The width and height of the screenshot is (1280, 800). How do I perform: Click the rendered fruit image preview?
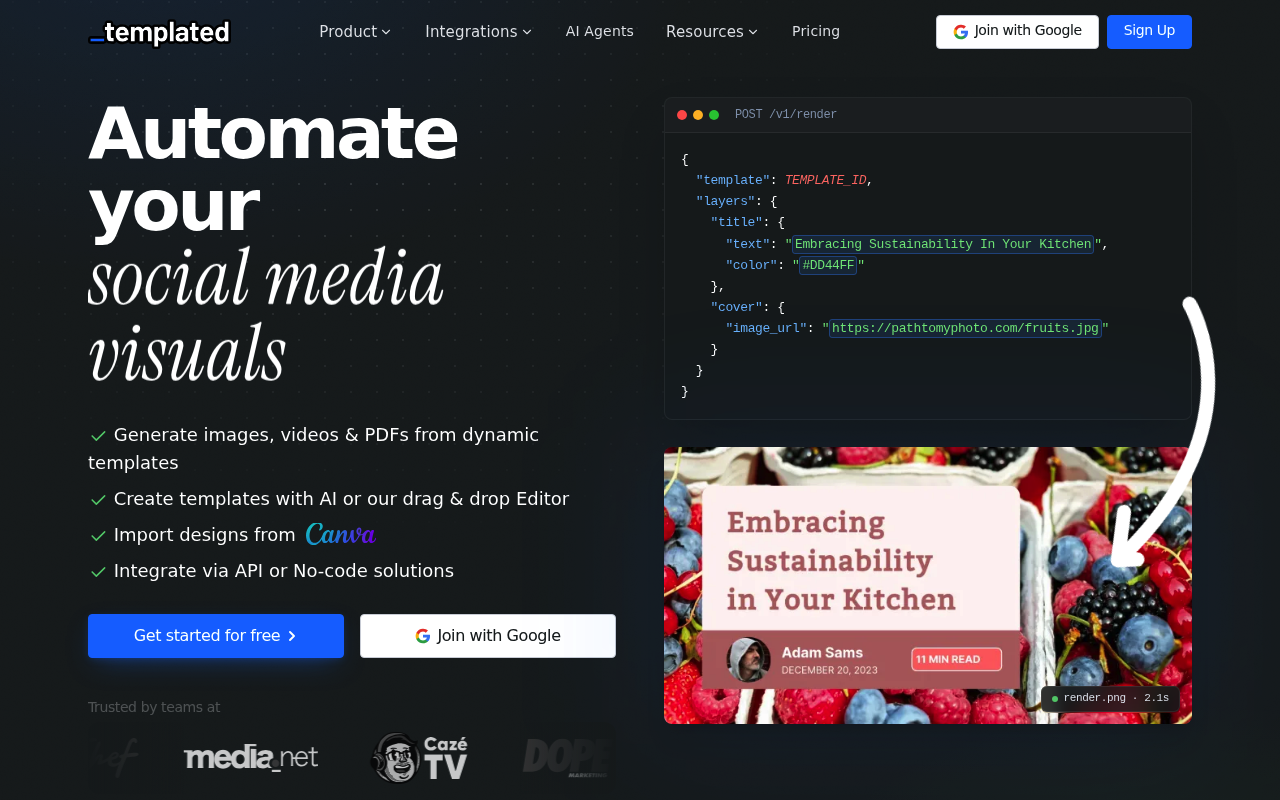[928, 585]
